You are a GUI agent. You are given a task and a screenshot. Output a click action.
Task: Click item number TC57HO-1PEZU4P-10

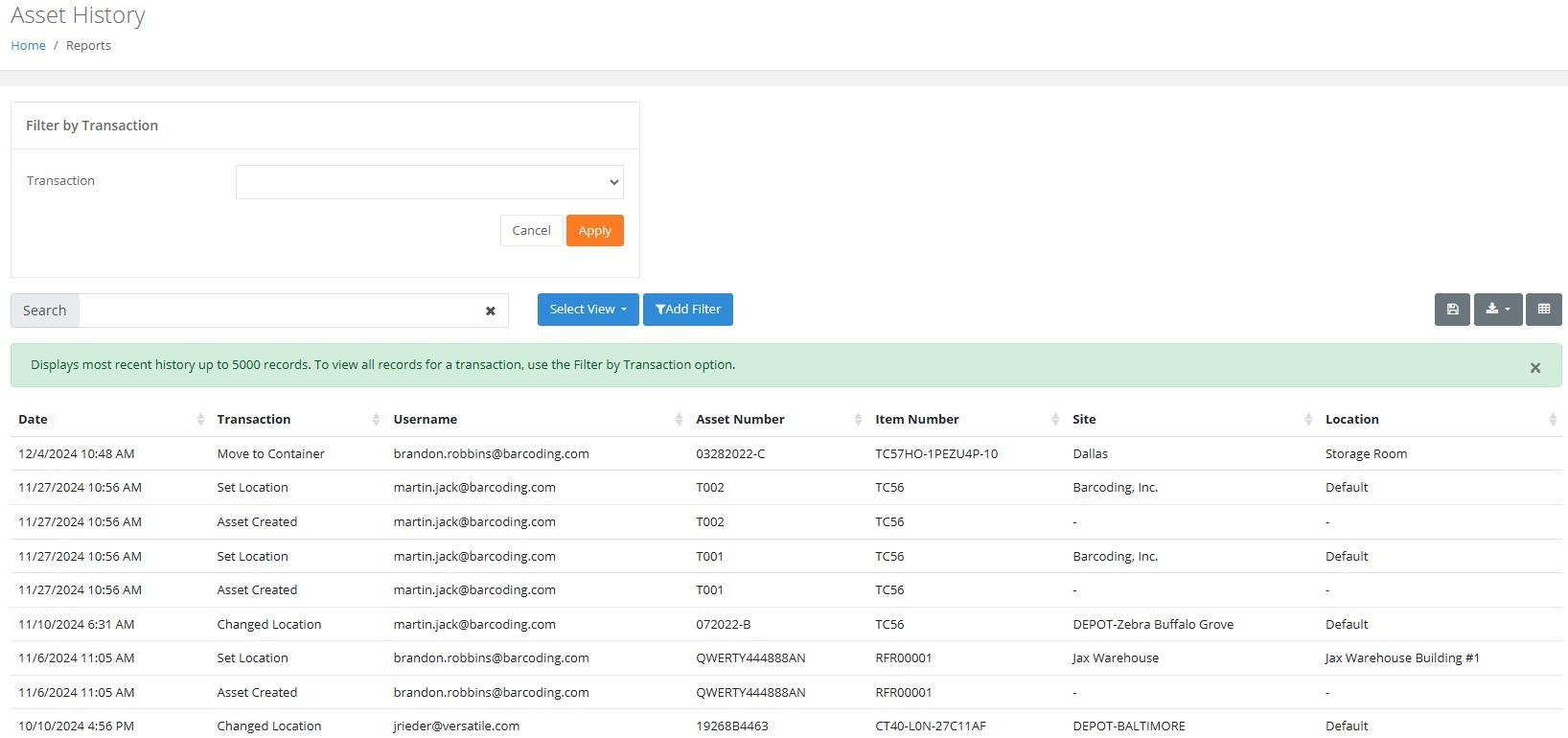[x=936, y=454]
